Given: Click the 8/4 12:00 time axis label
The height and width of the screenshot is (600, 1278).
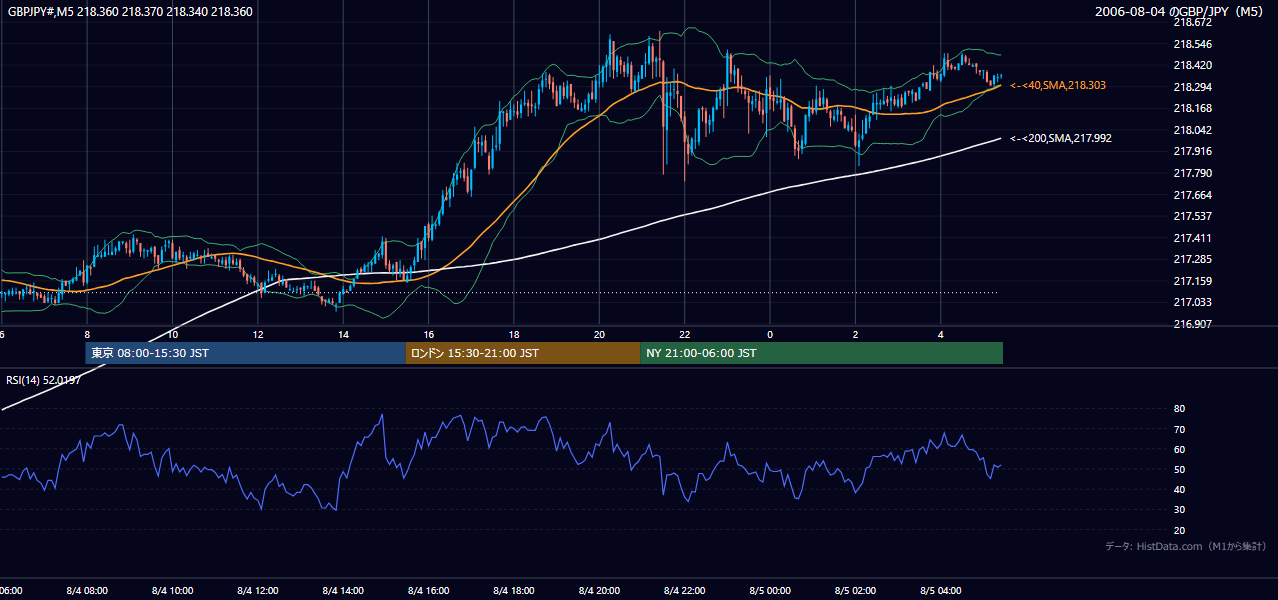Looking at the screenshot, I should tap(258, 591).
